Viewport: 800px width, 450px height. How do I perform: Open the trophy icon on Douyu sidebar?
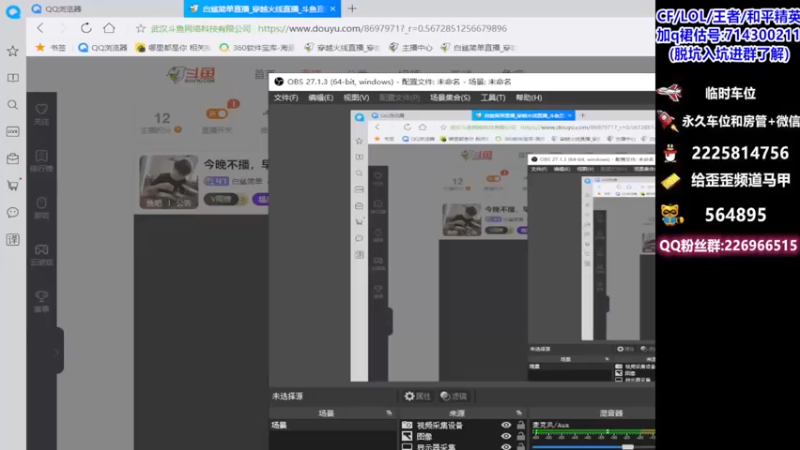[41, 302]
